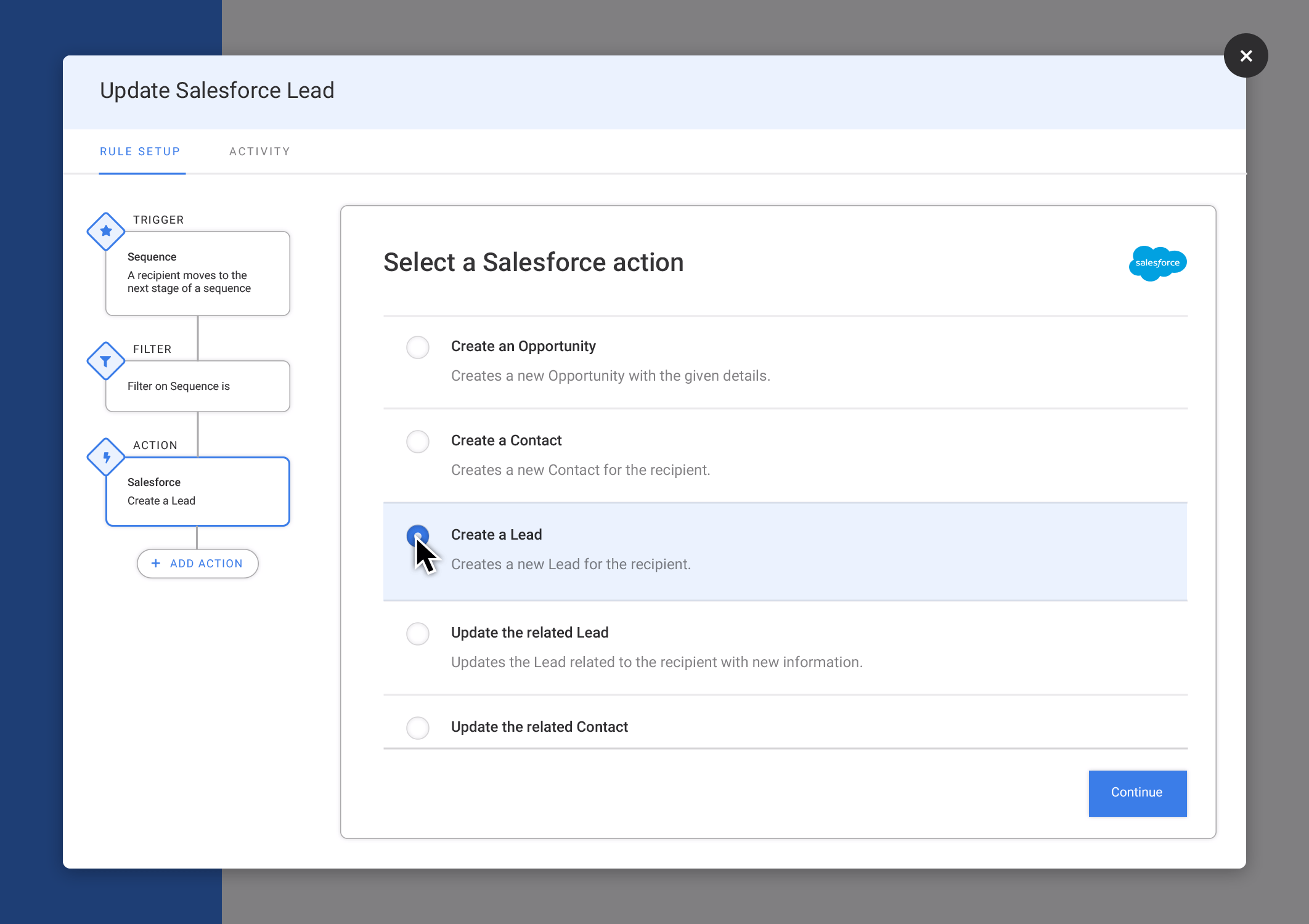
Task: Select the Create a Lead radio button
Action: (x=418, y=536)
